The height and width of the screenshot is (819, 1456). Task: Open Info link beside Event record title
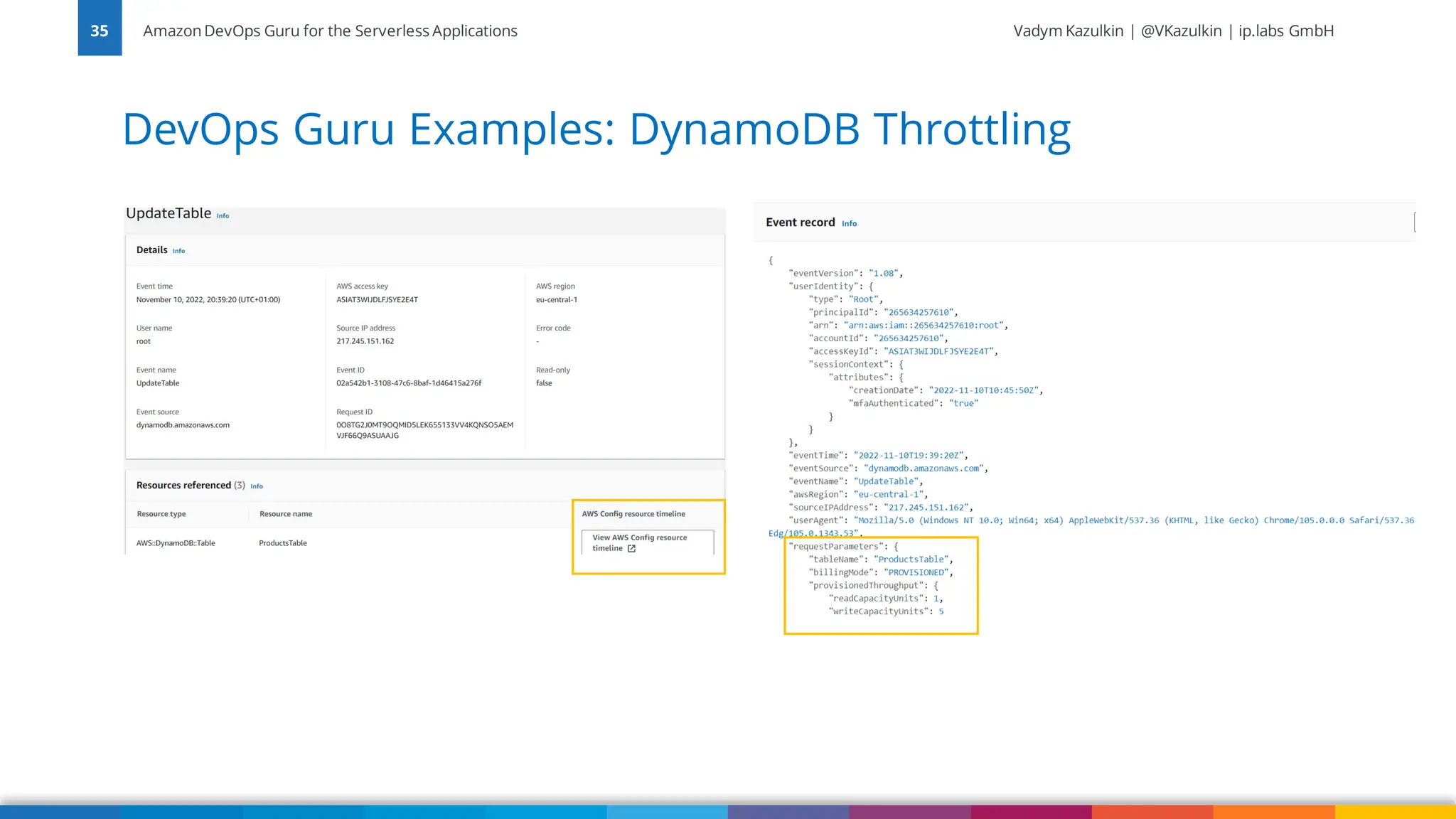tap(849, 224)
